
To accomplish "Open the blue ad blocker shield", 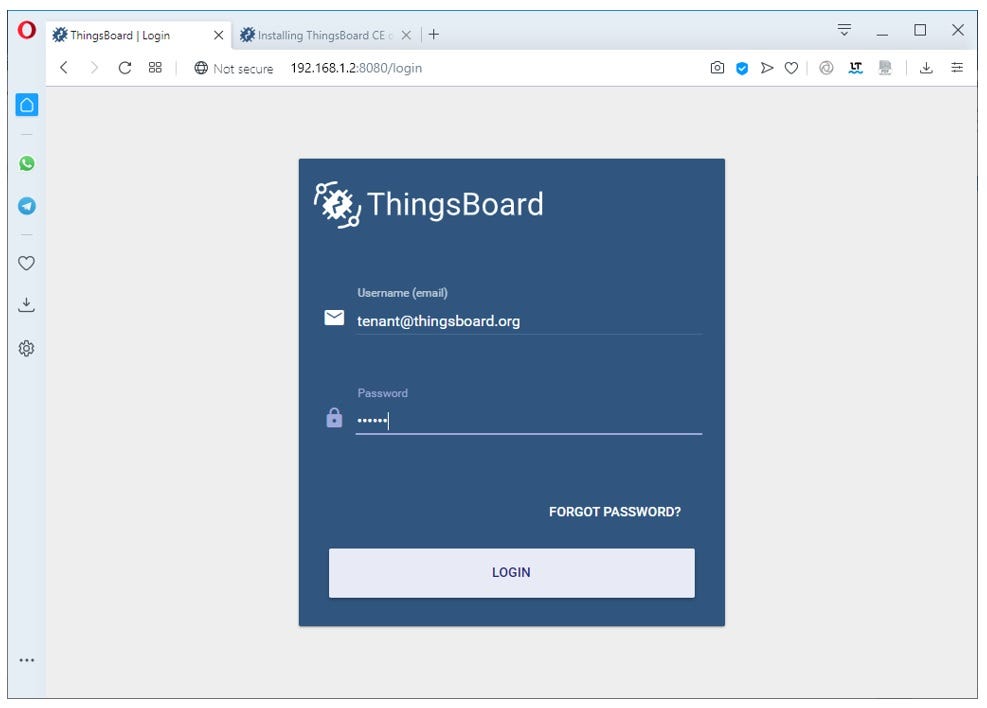I will coord(742,68).
